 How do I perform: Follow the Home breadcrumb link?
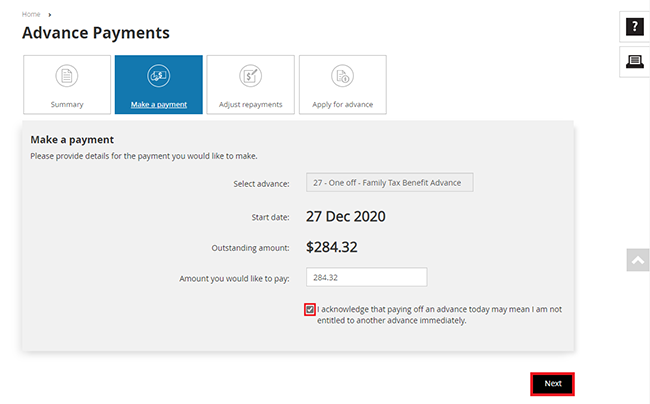[31, 15]
